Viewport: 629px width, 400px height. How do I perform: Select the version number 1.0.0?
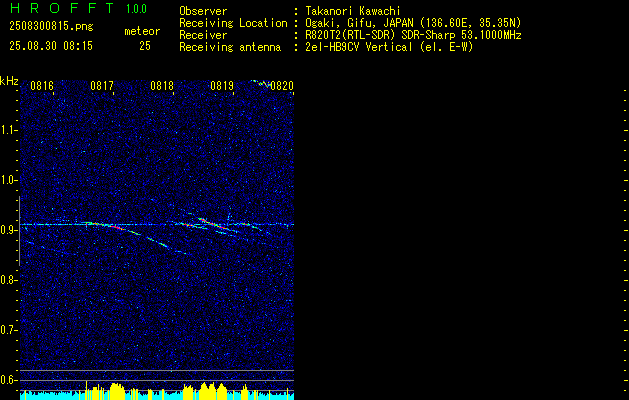pyautogui.click(x=136, y=9)
